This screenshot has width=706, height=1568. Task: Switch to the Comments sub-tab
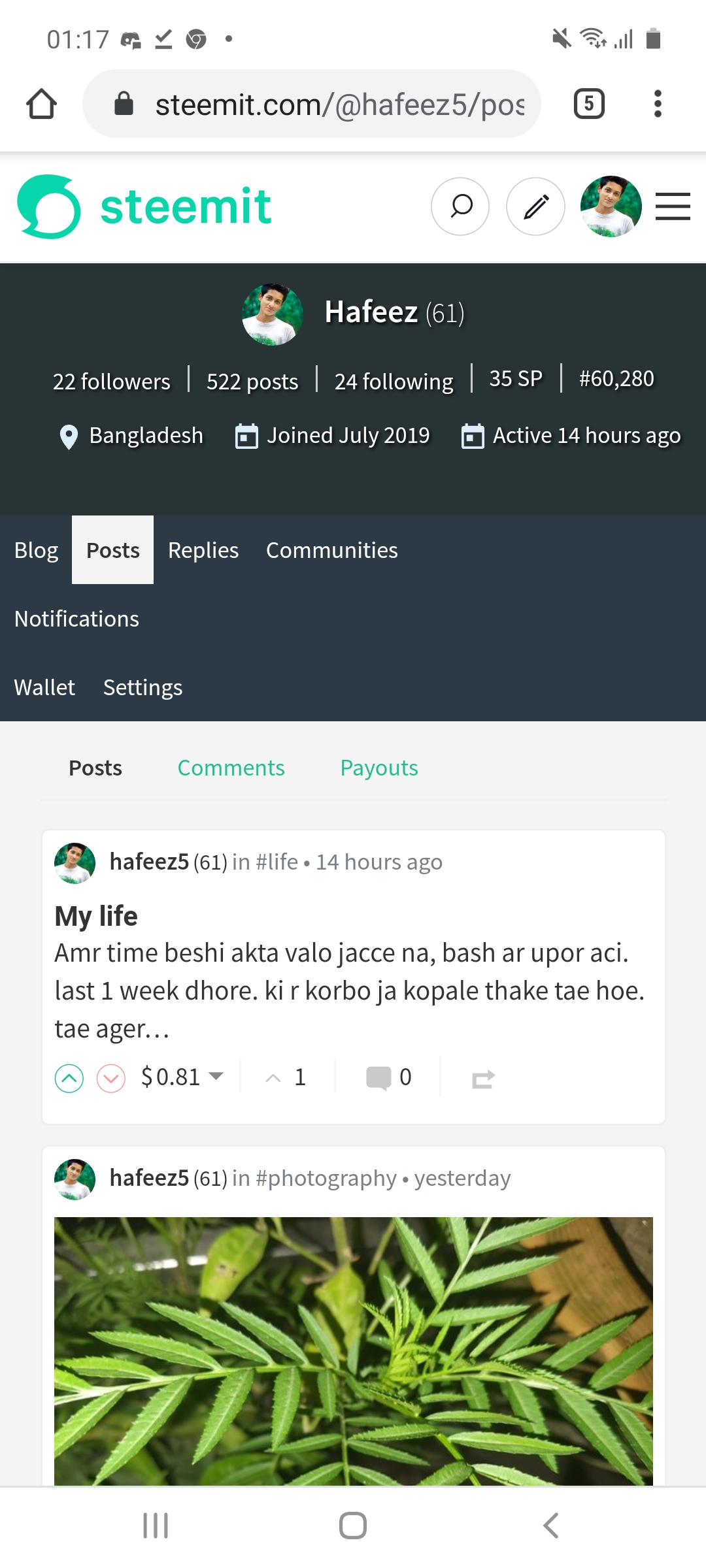point(231,768)
